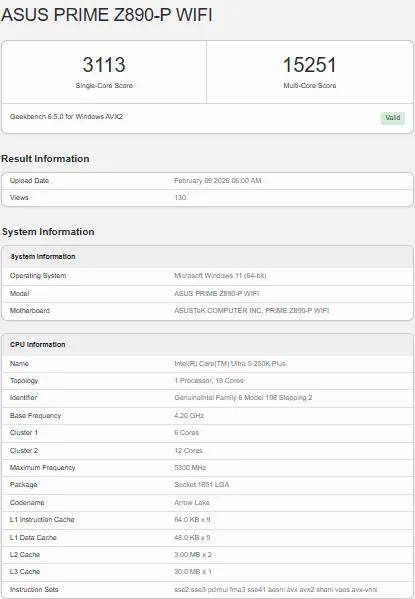This screenshot has height=599, width=415.
Task: Click the L1 Data Cache label
Action: pyautogui.click(x=33, y=537)
